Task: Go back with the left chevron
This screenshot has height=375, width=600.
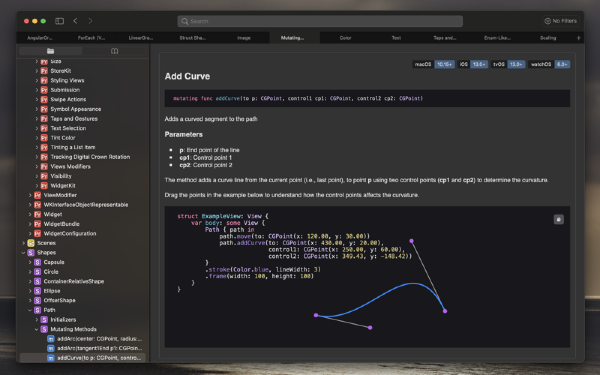Action: tap(75, 21)
